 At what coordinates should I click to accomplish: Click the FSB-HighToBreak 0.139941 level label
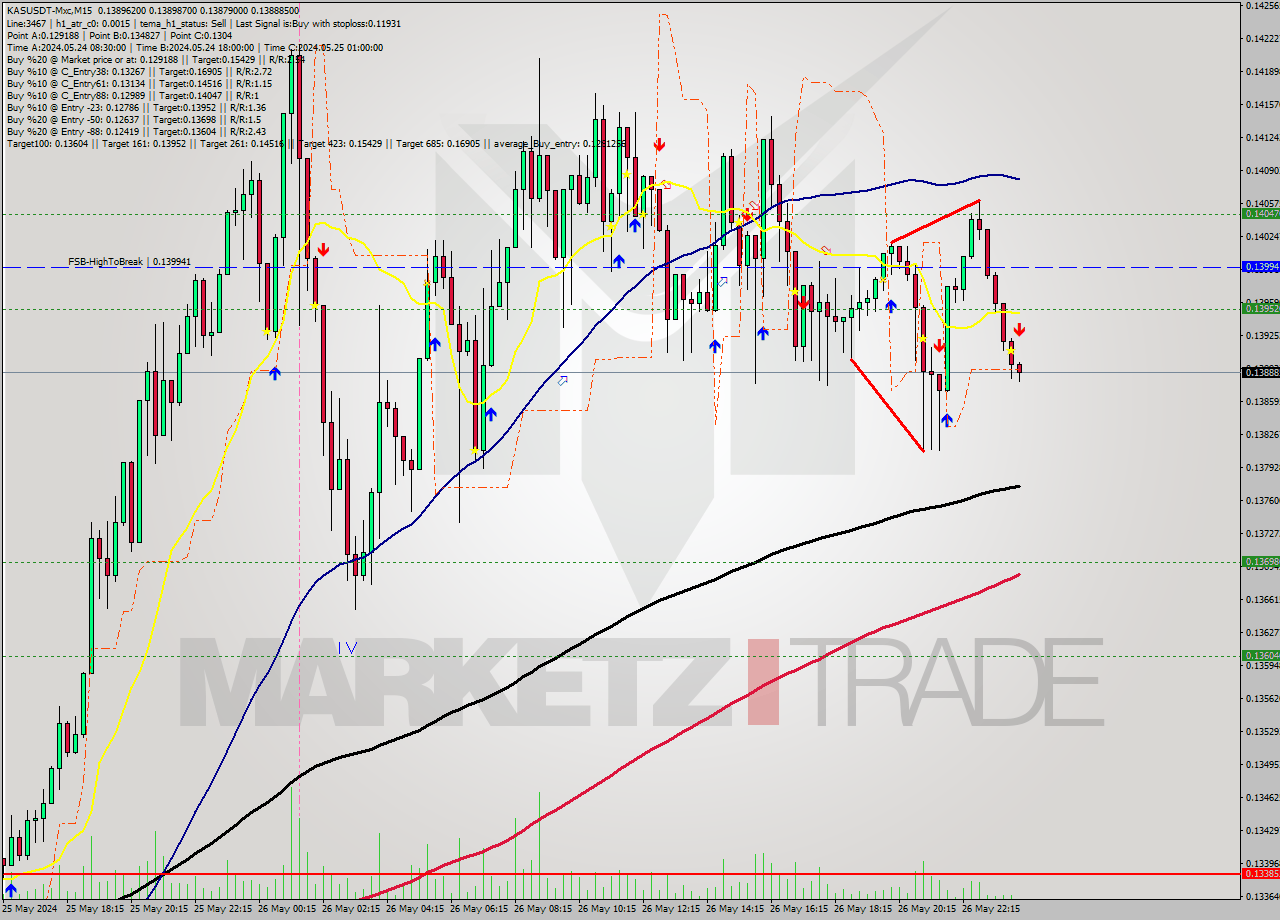[x=129, y=262]
